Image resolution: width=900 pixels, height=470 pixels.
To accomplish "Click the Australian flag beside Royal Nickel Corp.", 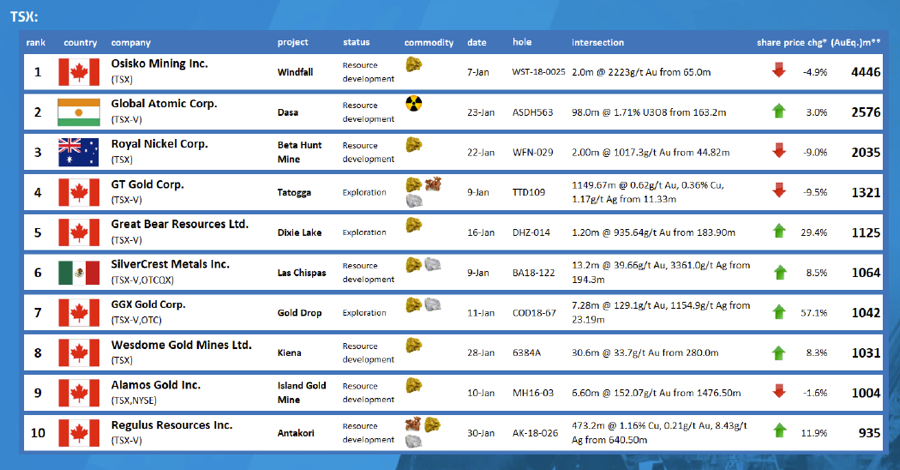I will click(77, 151).
